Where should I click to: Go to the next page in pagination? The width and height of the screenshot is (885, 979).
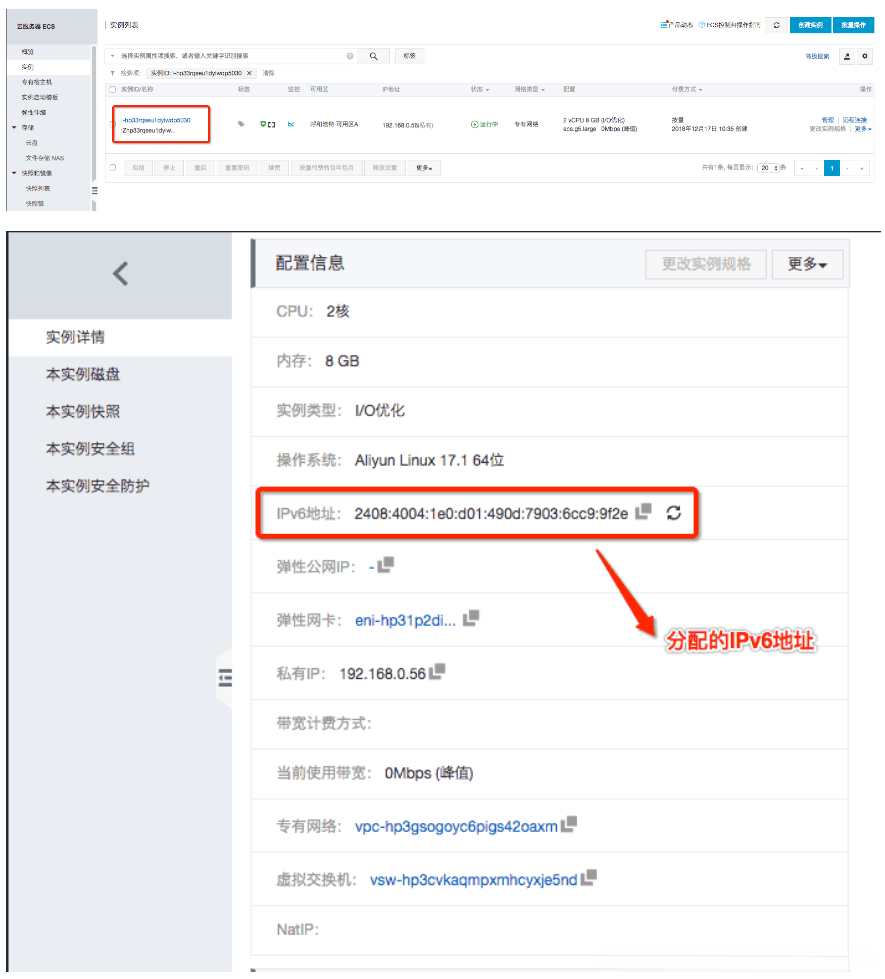(847, 168)
